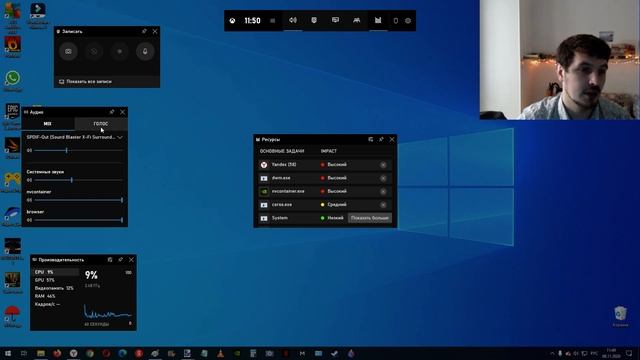
Task: Launch VLC from the taskbar
Action: (x=220, y=353)
